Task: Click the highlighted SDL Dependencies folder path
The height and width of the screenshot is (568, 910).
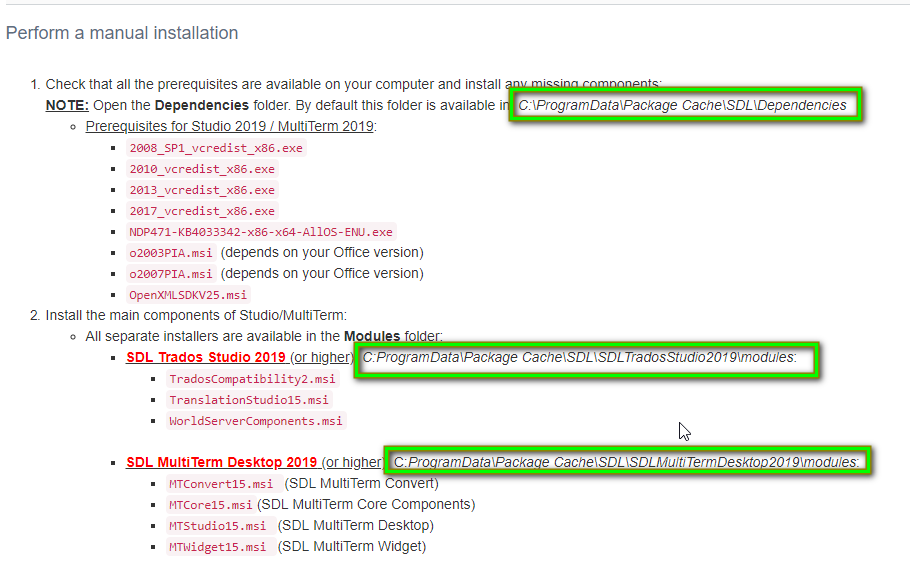Action: (x=683, y=105)
